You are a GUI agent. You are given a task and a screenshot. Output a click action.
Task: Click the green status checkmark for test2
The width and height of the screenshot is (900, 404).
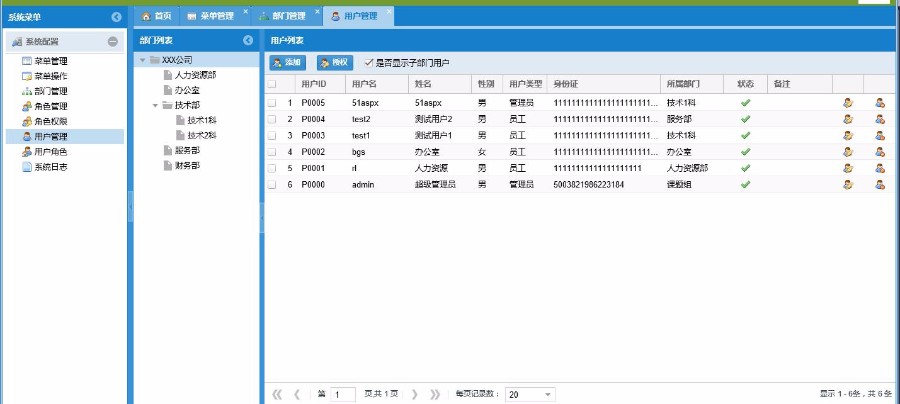point(745,118)
